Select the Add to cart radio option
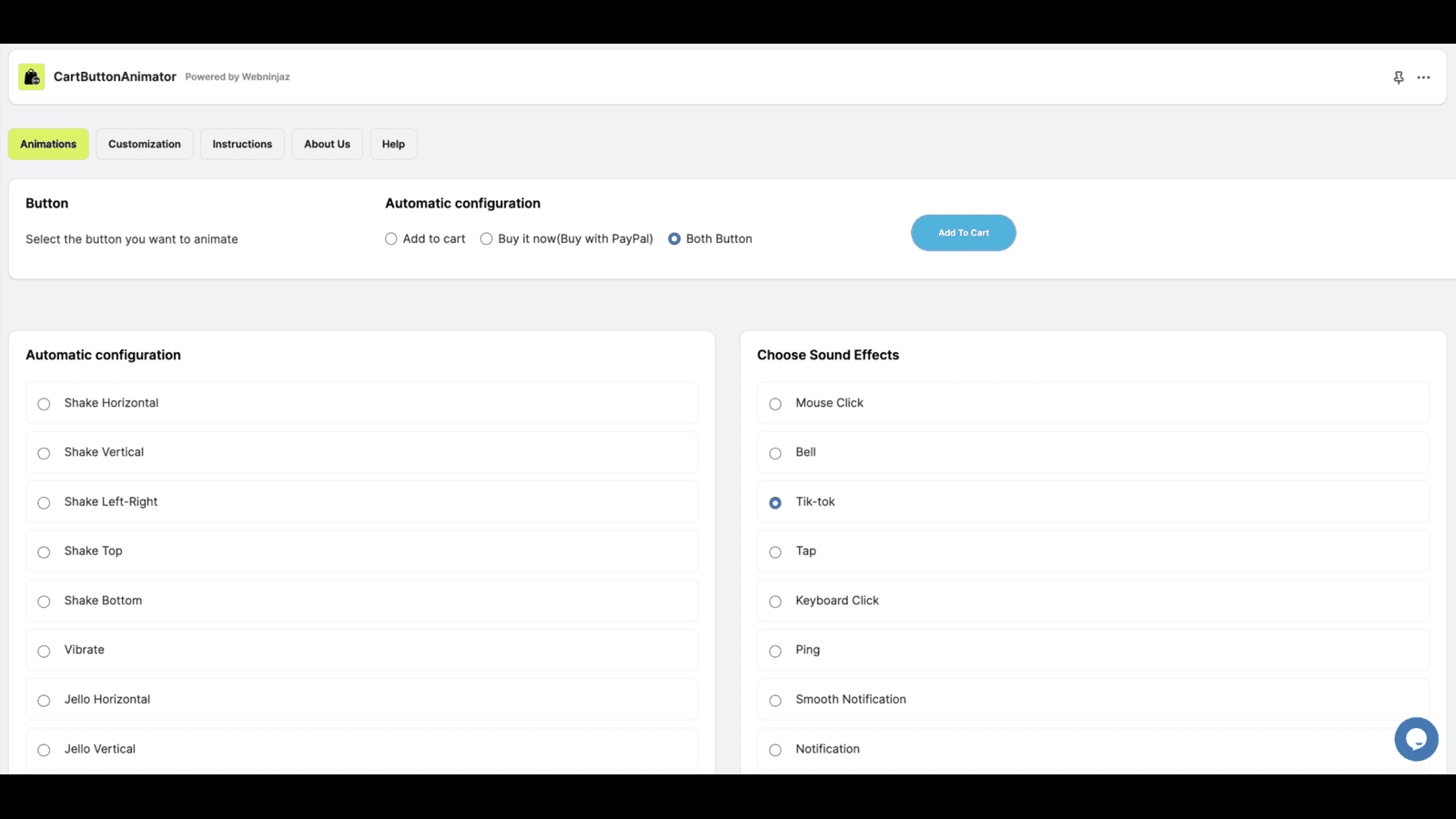Viewport: 1456px width, 819px height. coord(391,239)
